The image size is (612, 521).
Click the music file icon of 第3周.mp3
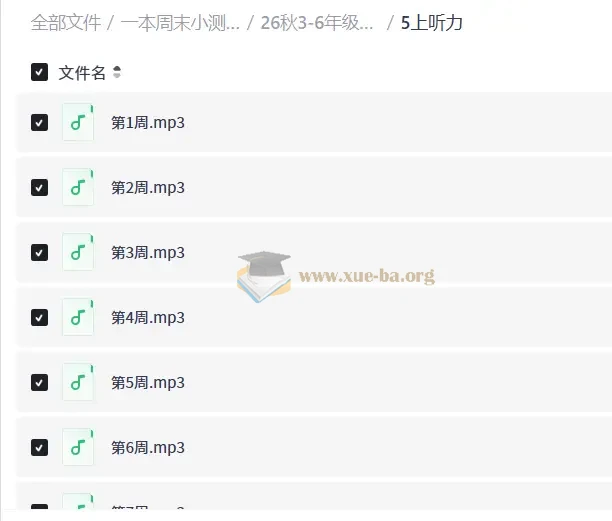78,252
